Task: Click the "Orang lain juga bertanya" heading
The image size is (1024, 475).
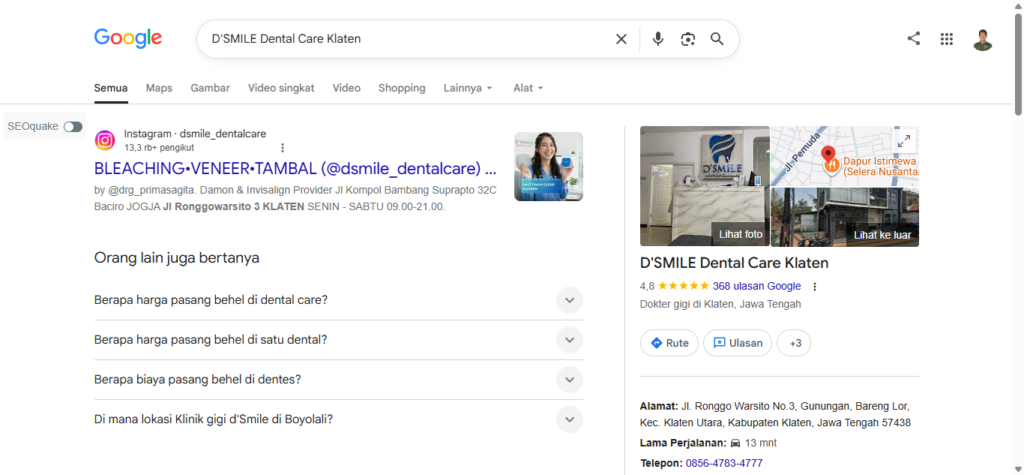Action: pyautogui.click(x=177, y=258)
